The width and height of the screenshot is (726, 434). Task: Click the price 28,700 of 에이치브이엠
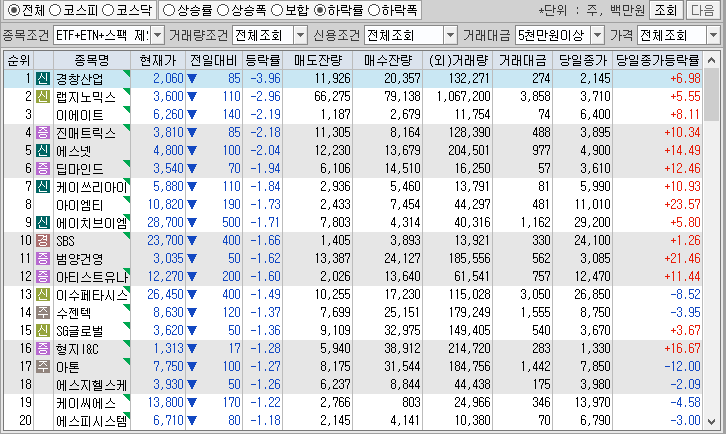[165, 222]
